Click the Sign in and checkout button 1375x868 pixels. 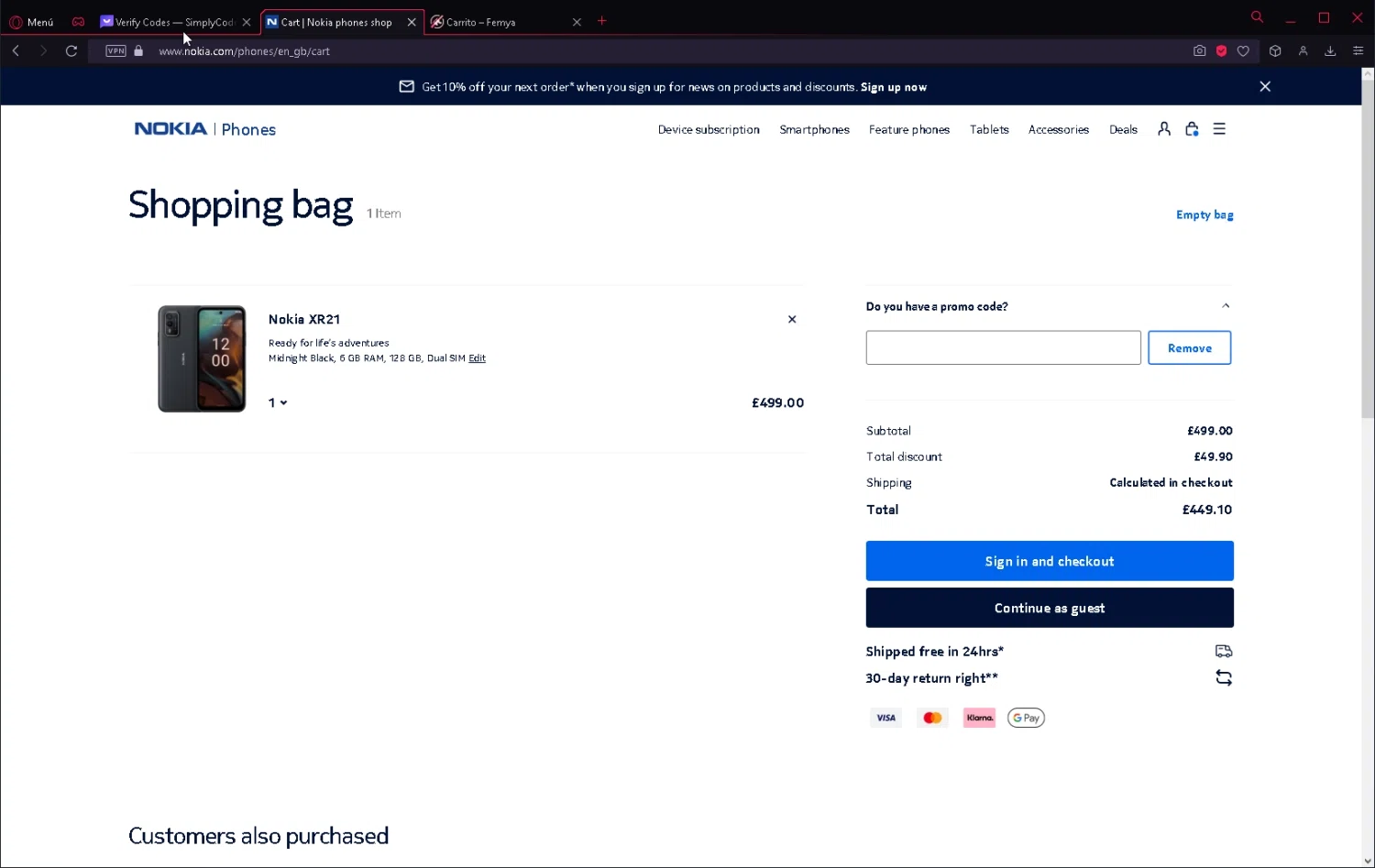[1050, 561]
